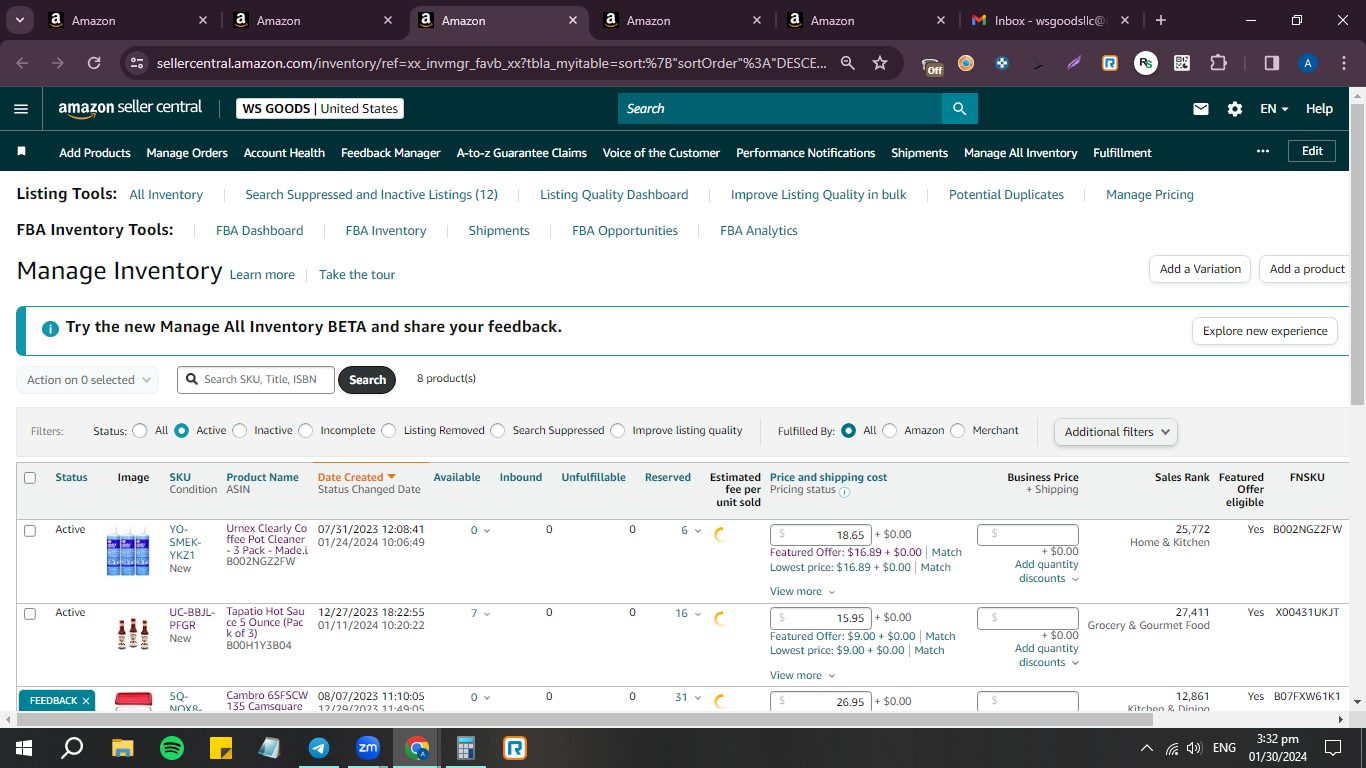Filter Fulfilled By Amazon radio button
Screen dimensions: 1366x768
click(890, 431)
